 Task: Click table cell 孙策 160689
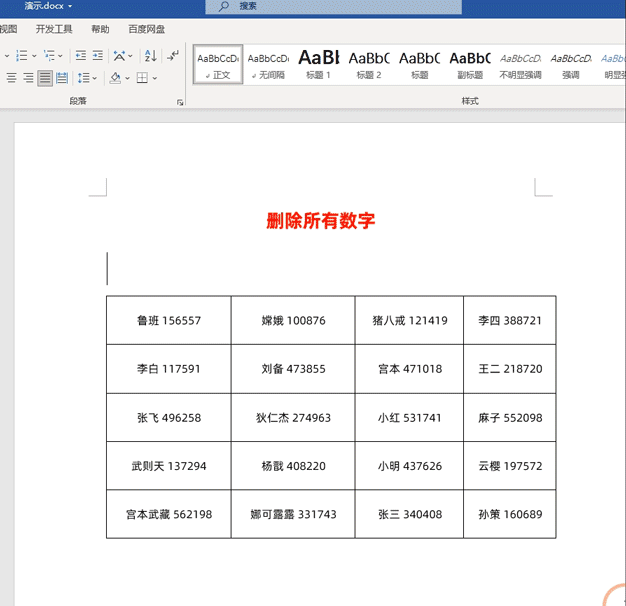click(510, 514)
